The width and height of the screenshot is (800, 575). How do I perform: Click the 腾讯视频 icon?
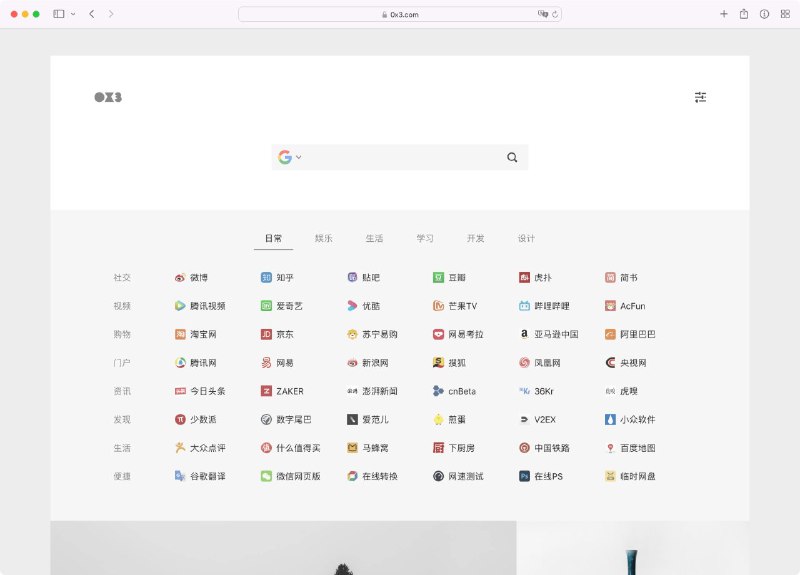pos(180,306)
